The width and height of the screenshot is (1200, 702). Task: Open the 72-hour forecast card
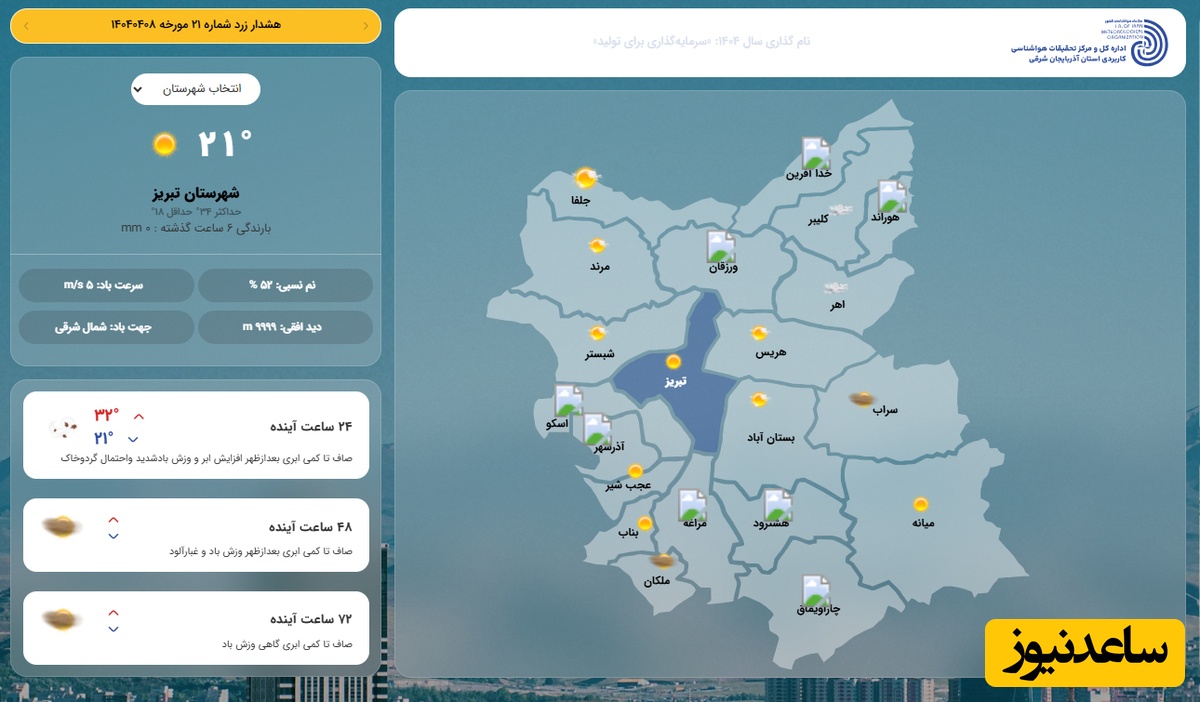[x=196, y=628]
